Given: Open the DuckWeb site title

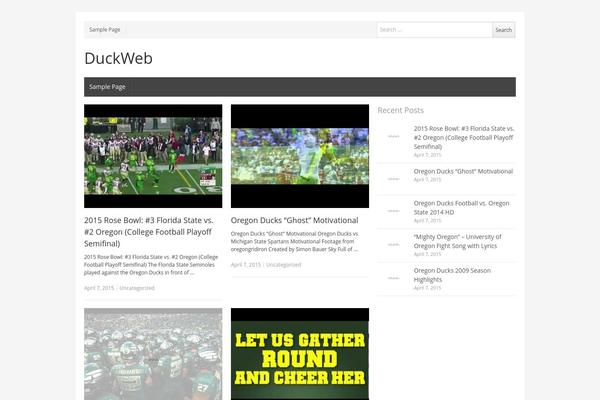Looking at the screenshot, I should [x=118, y=58].
